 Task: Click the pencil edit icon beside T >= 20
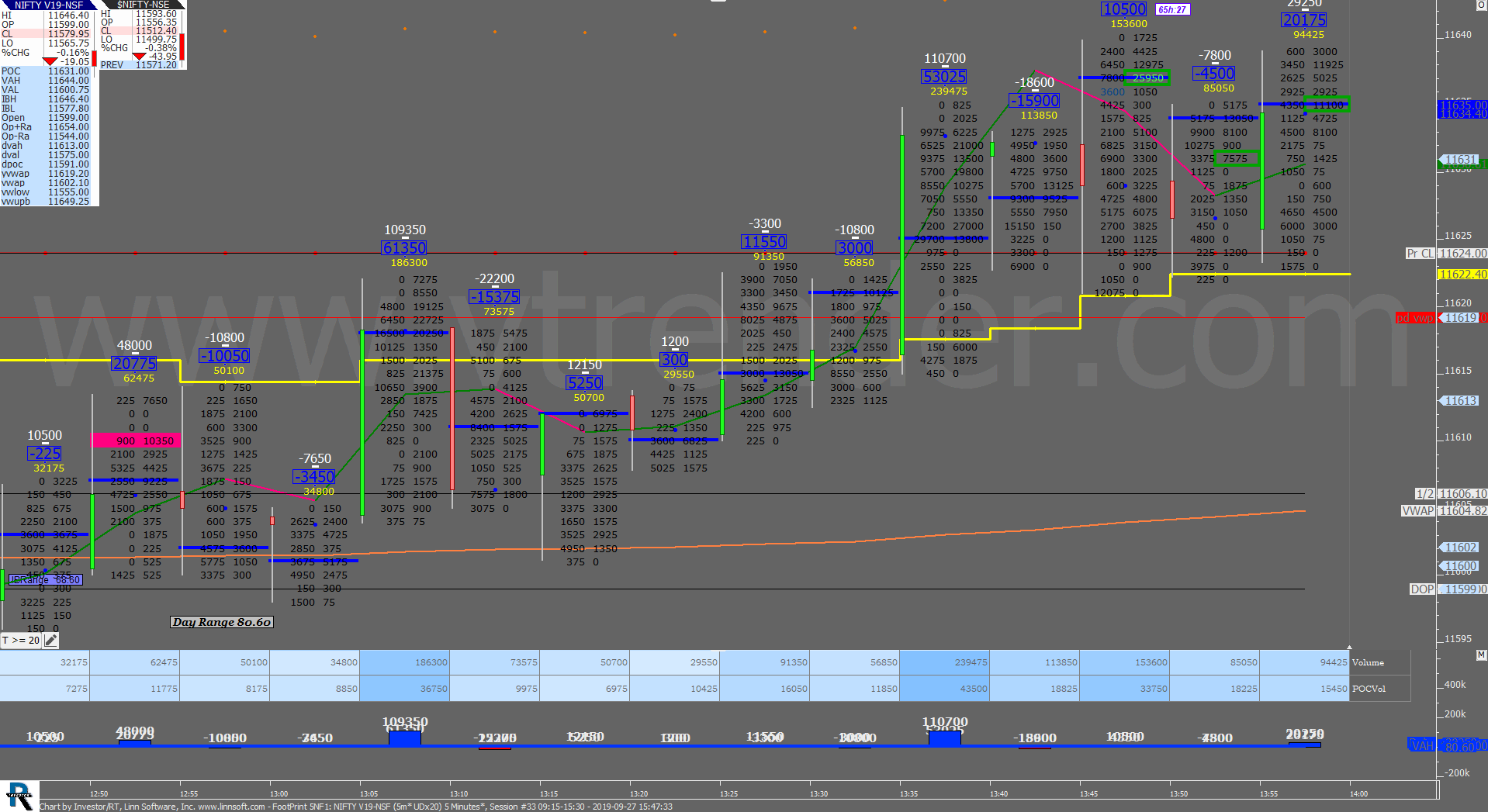(x=51, y=640)
